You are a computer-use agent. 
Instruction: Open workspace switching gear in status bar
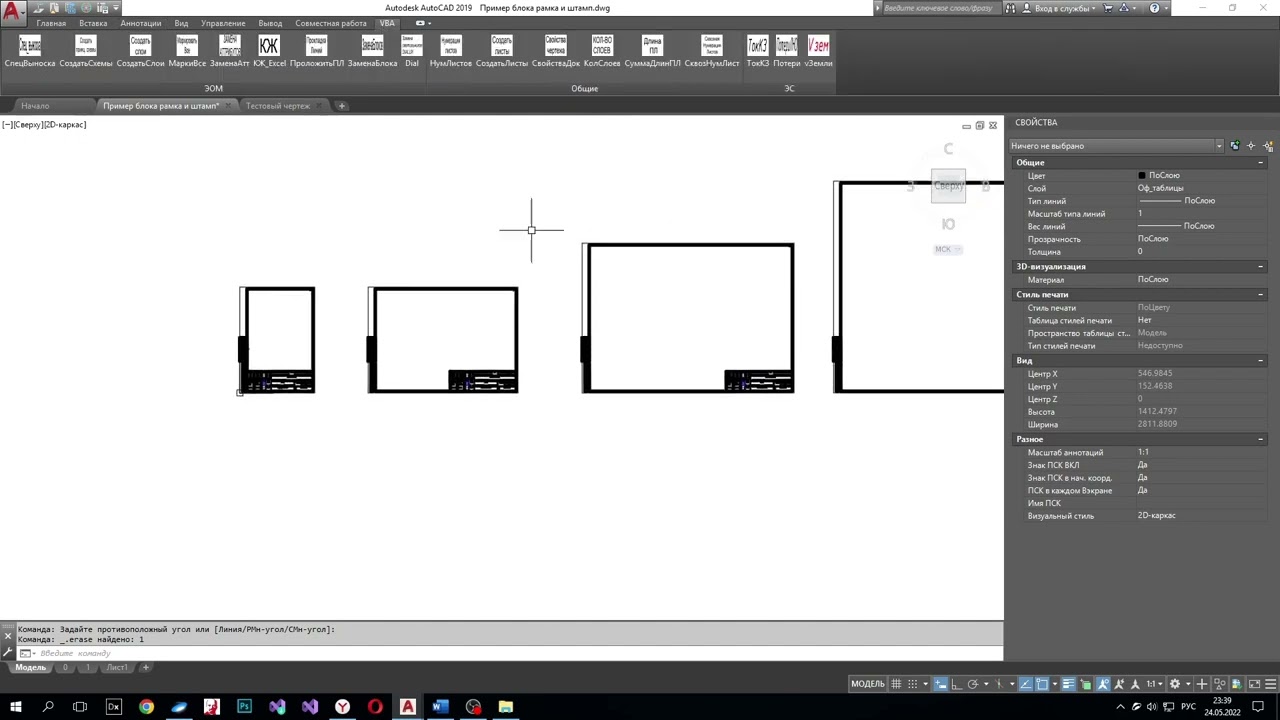pyautogui.click(x=1174, y=684)
